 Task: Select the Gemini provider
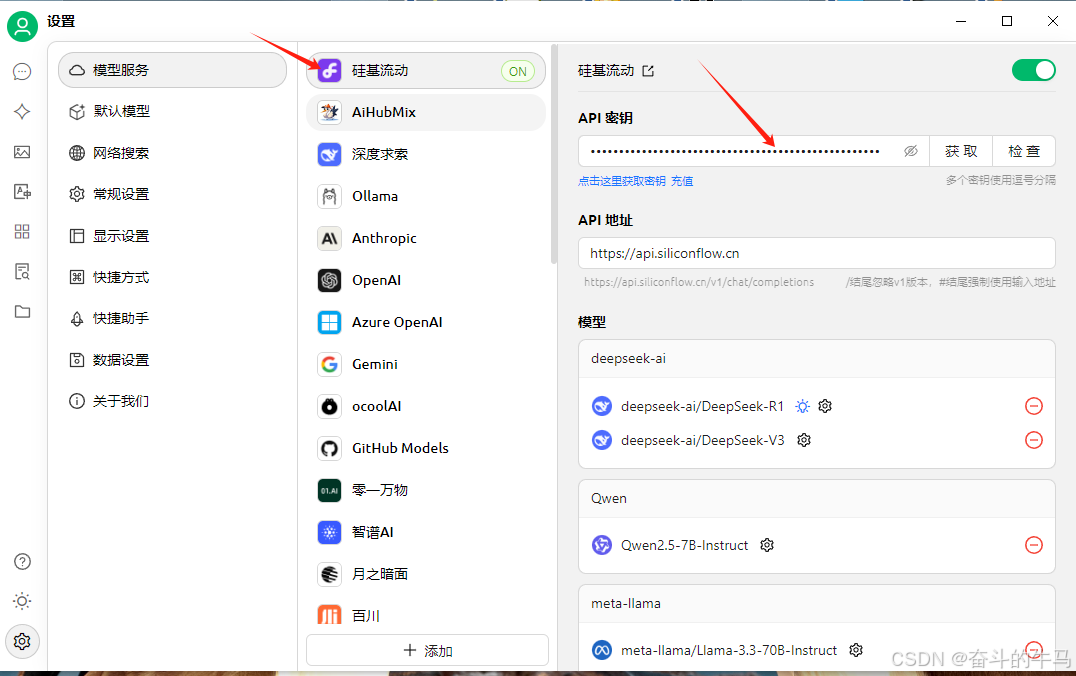click(x=425, y=364)
